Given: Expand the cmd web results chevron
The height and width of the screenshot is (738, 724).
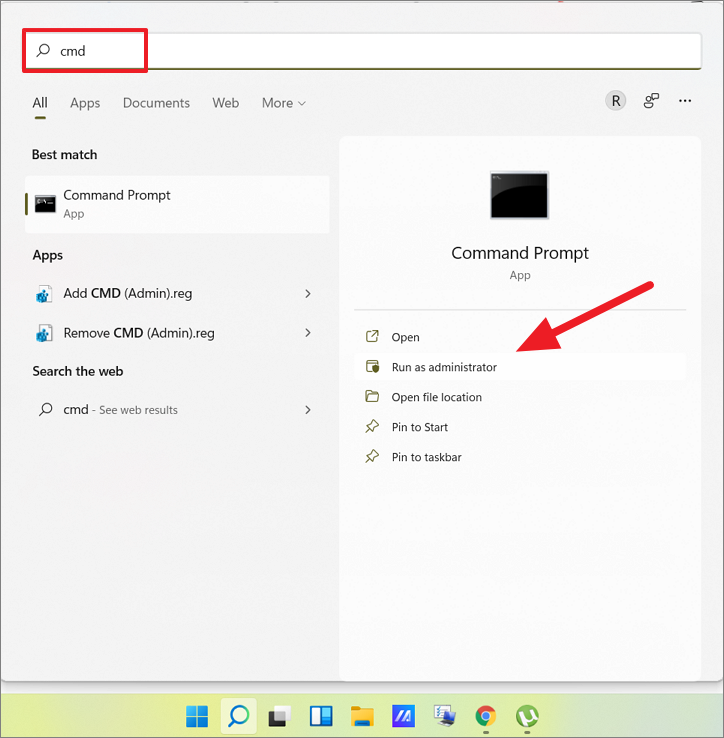Looking at the screenshot, I should tap(308, 410).
